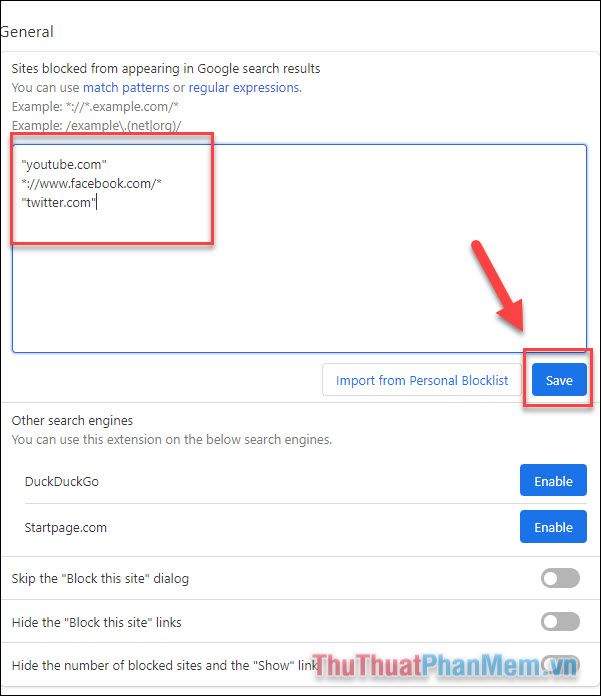Click the General section heading
Screen dimensions: 601x696
pyautogui.click(x=27, y=32)
